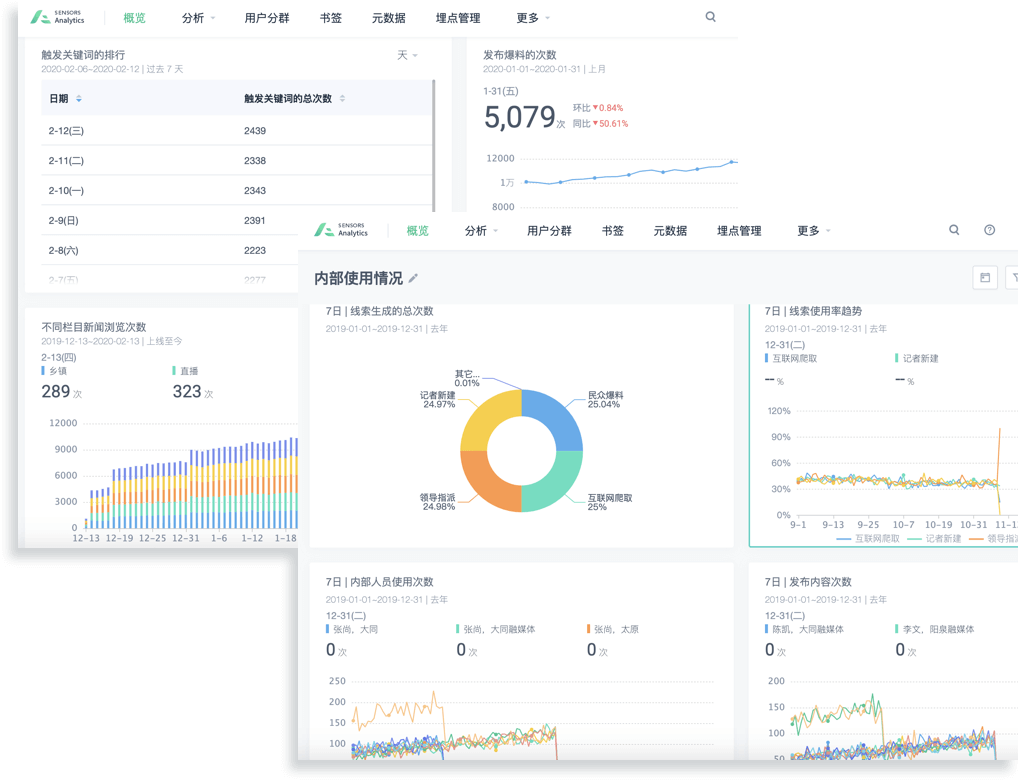Click sort icon next to 触发关键词的总次数

342,99
